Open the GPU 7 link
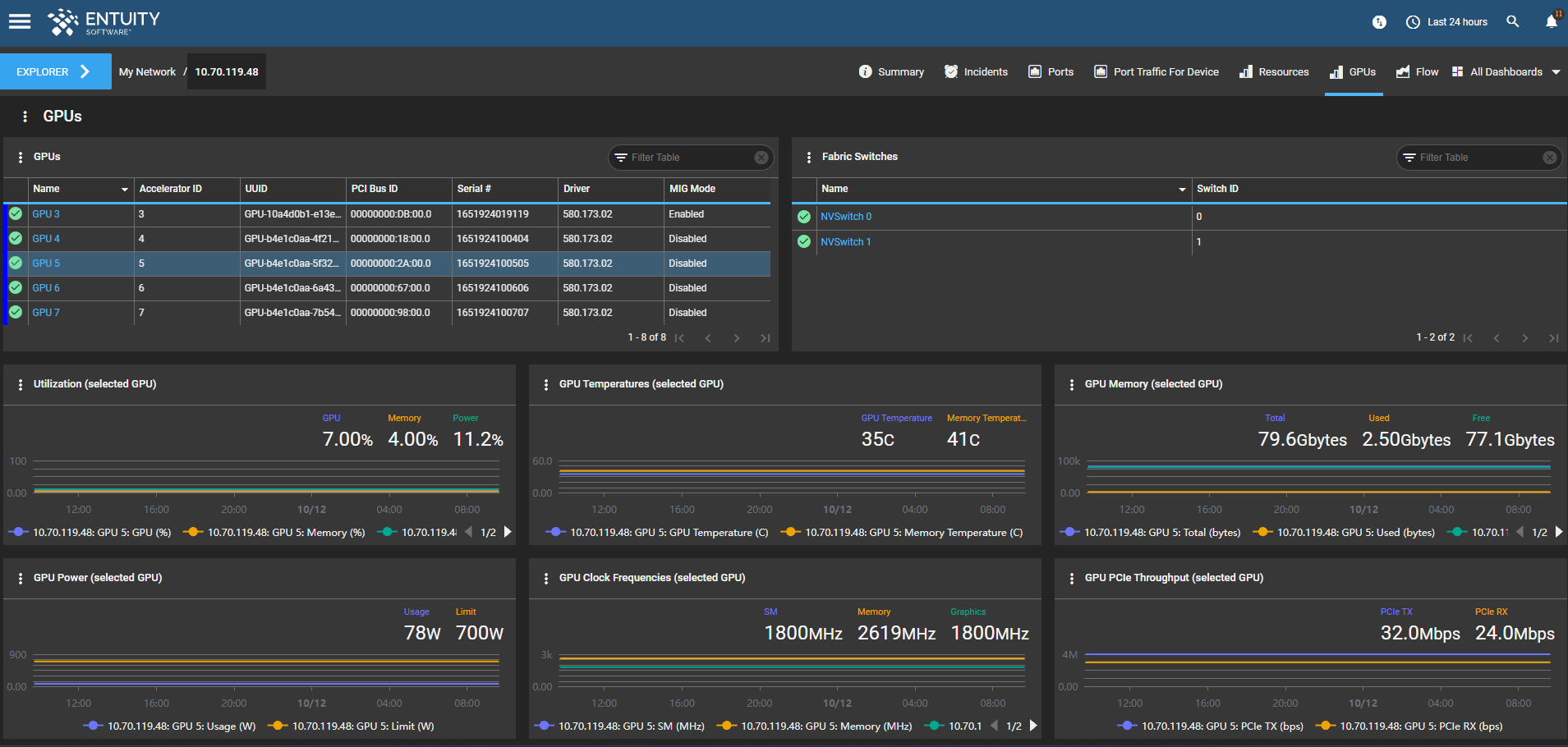This screenshot has height=747, width=1568. point(46,313)
